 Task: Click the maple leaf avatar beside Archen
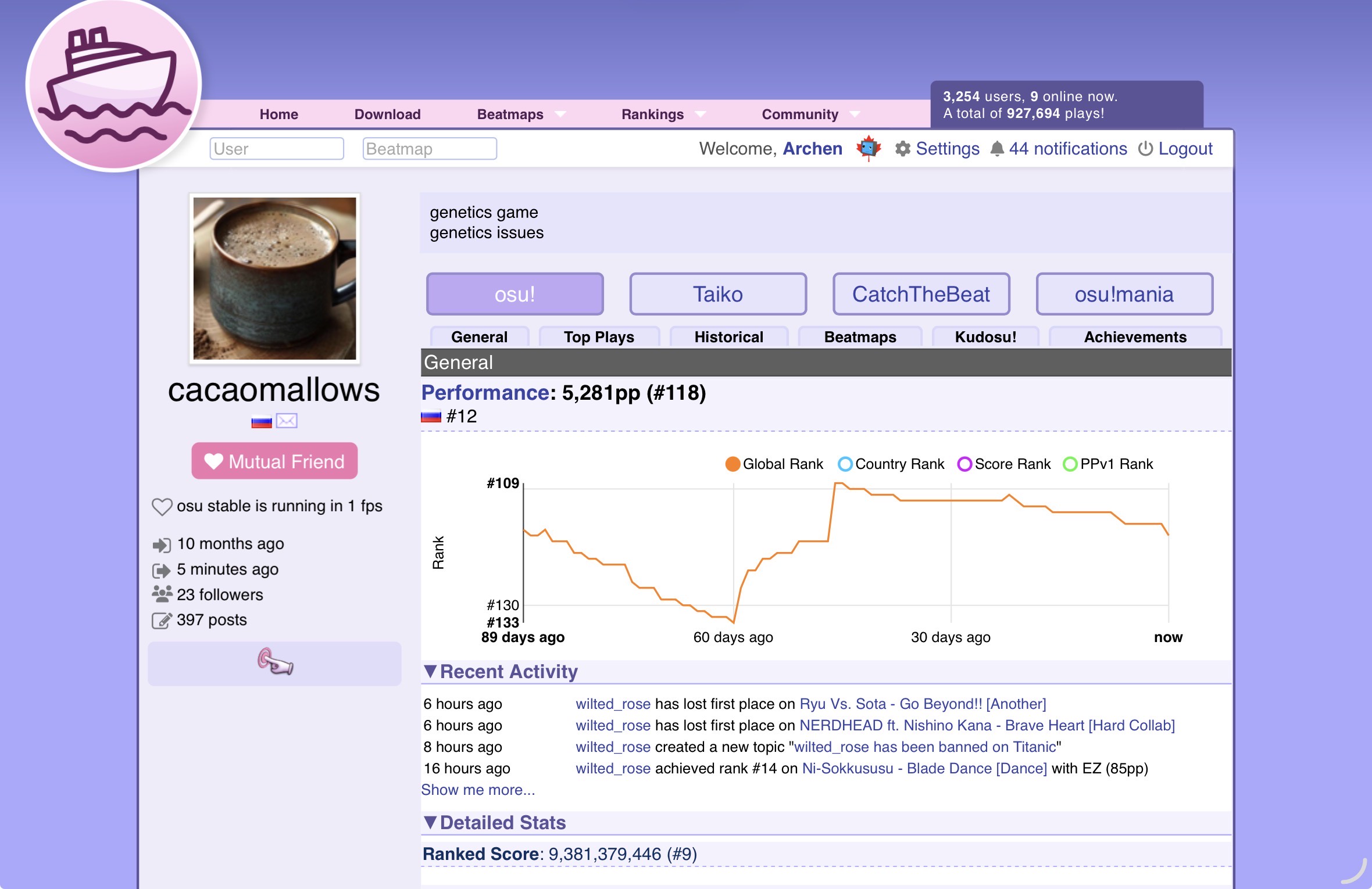[x=869, y=148]
